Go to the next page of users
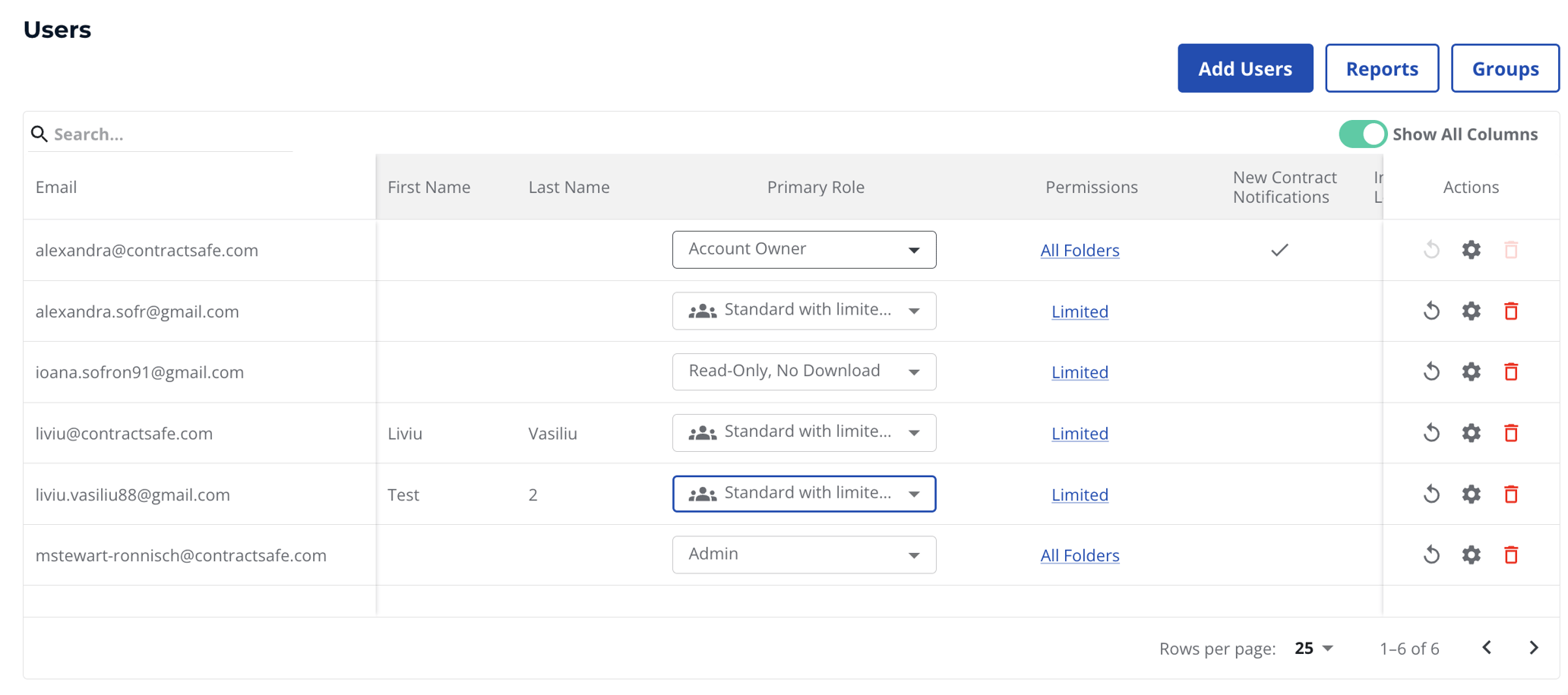 click(x=1533, y=648)
